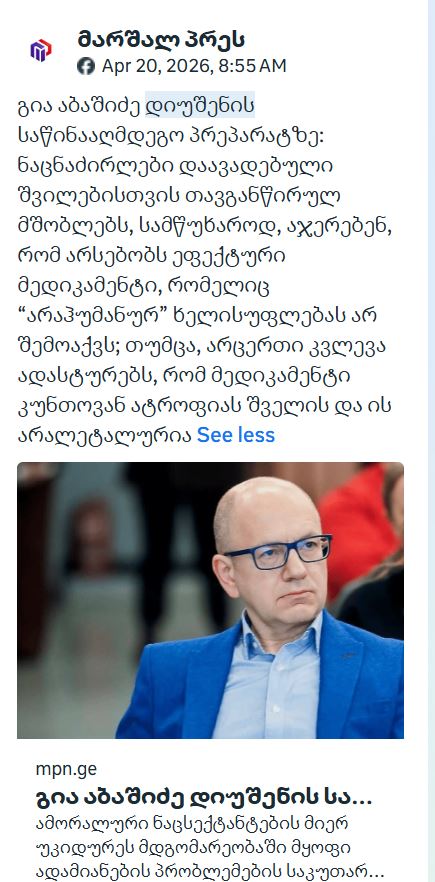Click the opening words გია აბაშიძე in post text
The width and height of the screenshot is (435, 882).
click(79, 105)
